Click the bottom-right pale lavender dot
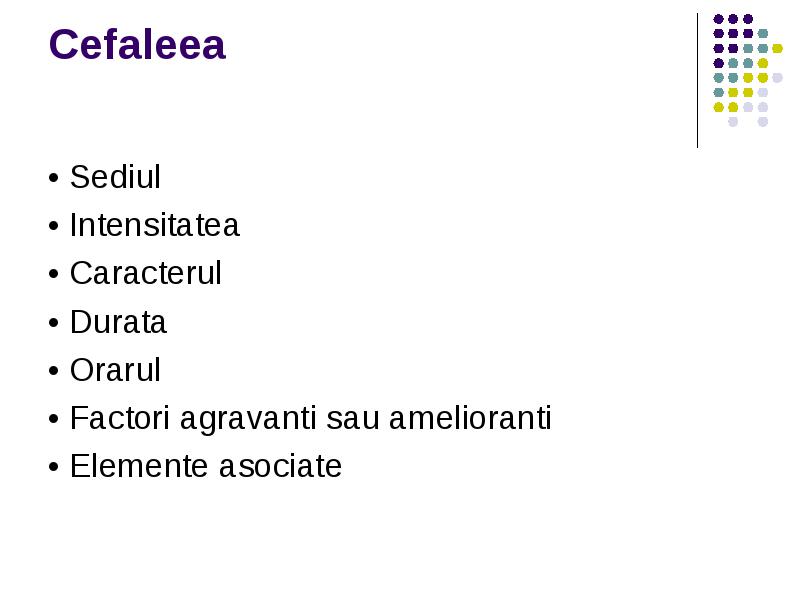800x600 pixels. (x=763, y=122)
